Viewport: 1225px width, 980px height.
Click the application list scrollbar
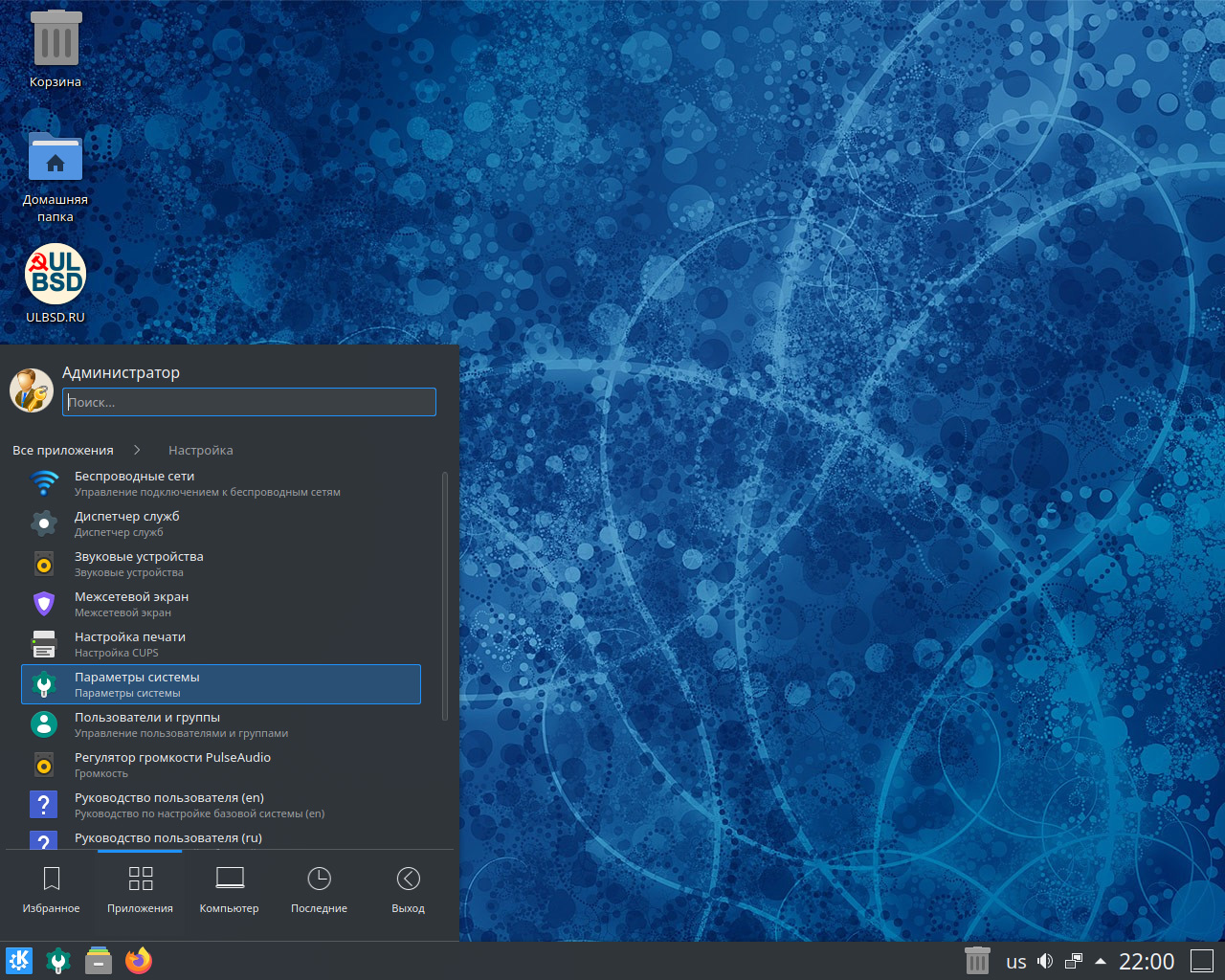coord(445,595)
